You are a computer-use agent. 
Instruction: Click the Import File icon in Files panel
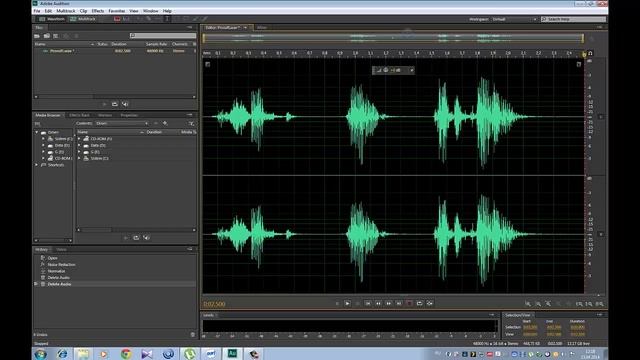(x=47, y=36)
